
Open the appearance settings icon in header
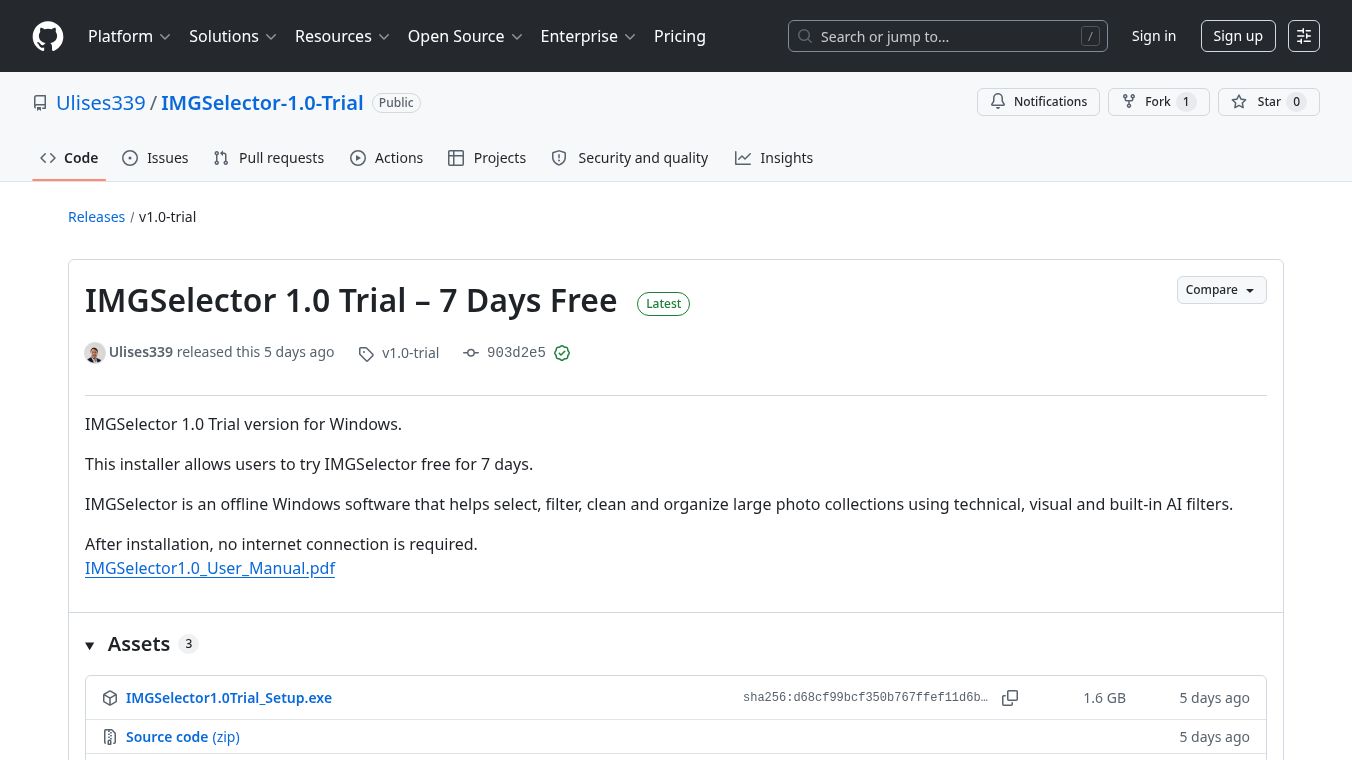[1304, 36]
